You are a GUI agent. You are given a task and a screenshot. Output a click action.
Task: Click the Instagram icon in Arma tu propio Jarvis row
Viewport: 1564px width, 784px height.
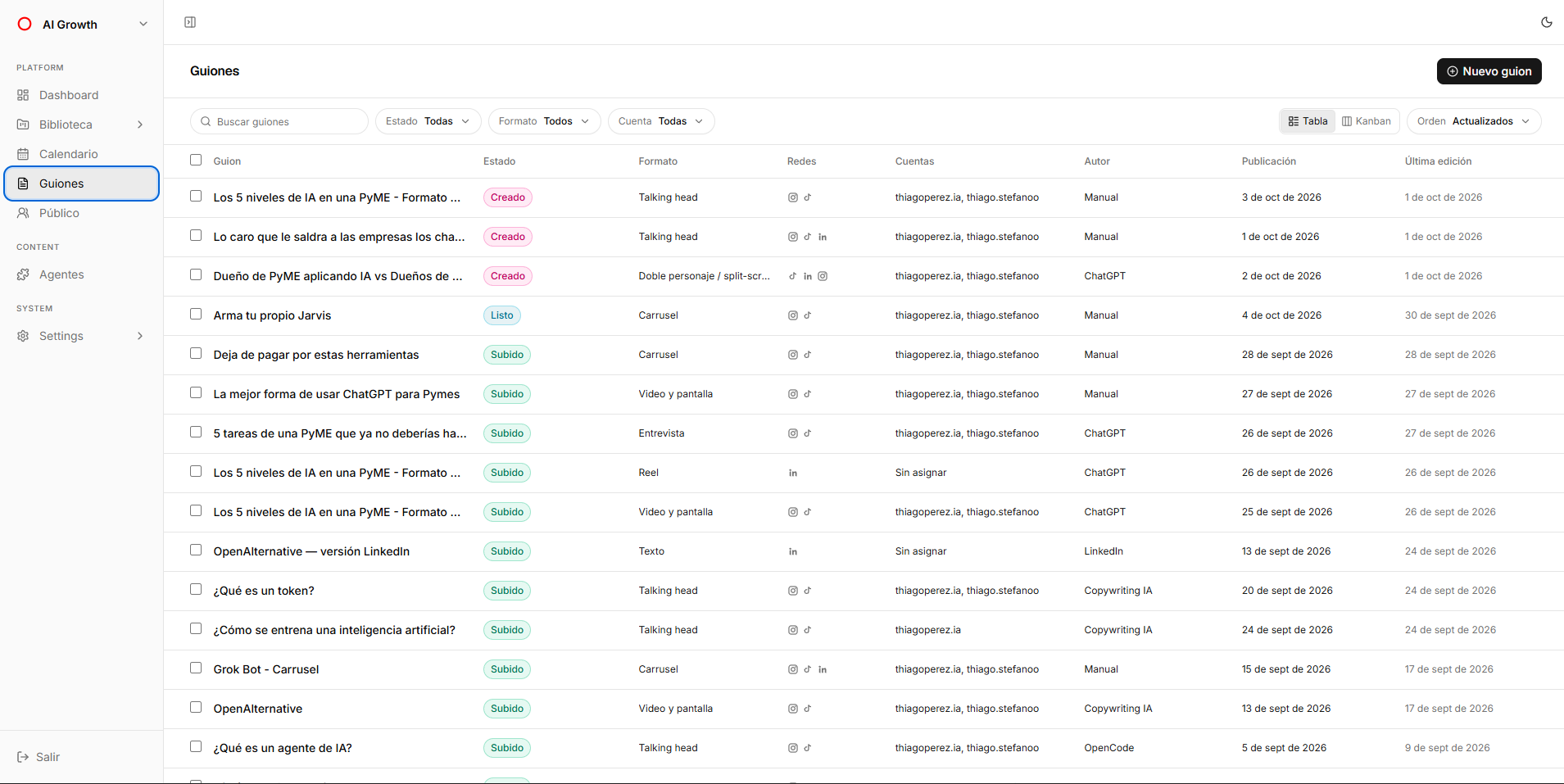point(792,315)
